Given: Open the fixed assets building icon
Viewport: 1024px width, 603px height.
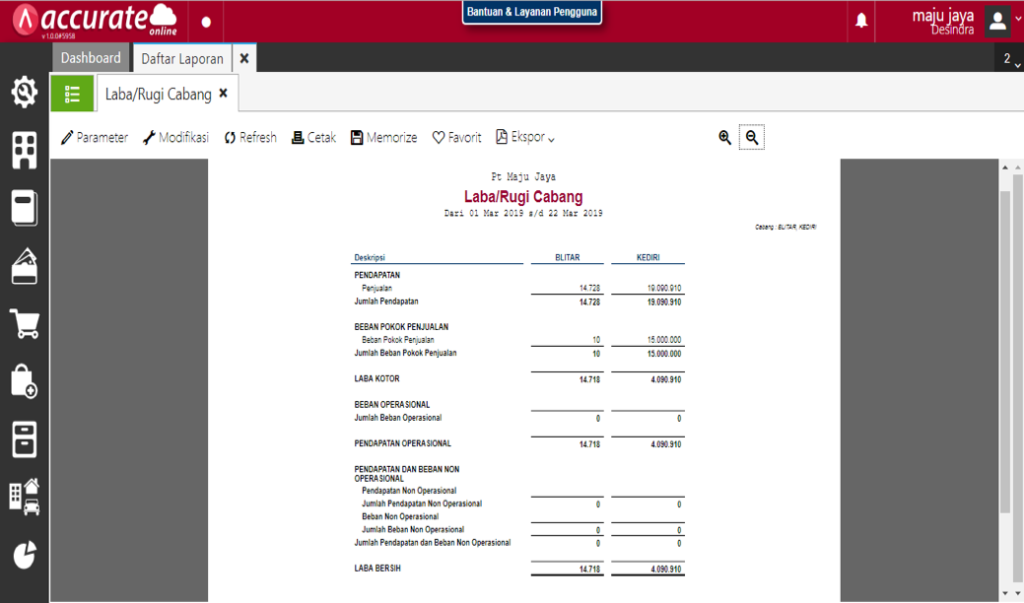Looking at the screenshot, I should 24,497.
